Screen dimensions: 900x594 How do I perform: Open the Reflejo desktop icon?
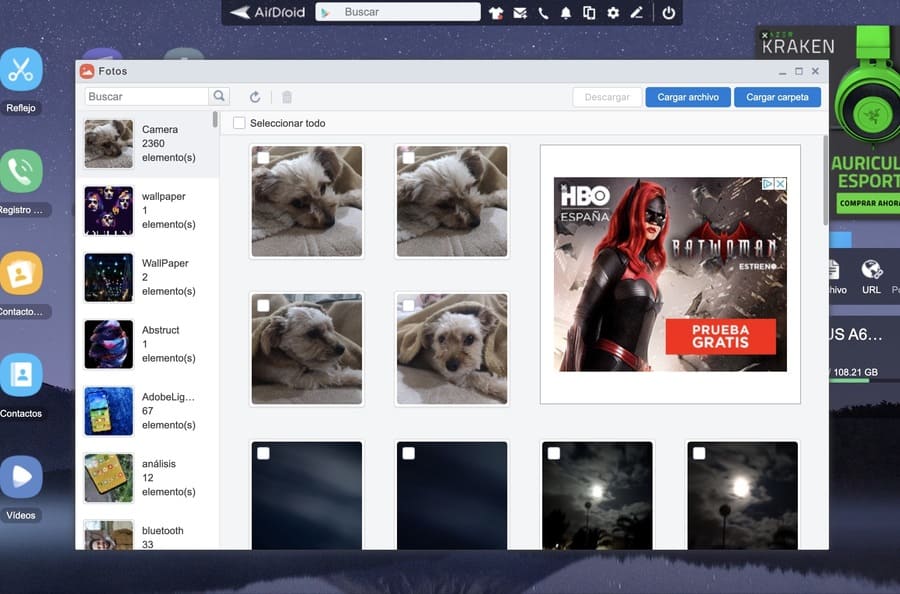[x=21, y=70]
